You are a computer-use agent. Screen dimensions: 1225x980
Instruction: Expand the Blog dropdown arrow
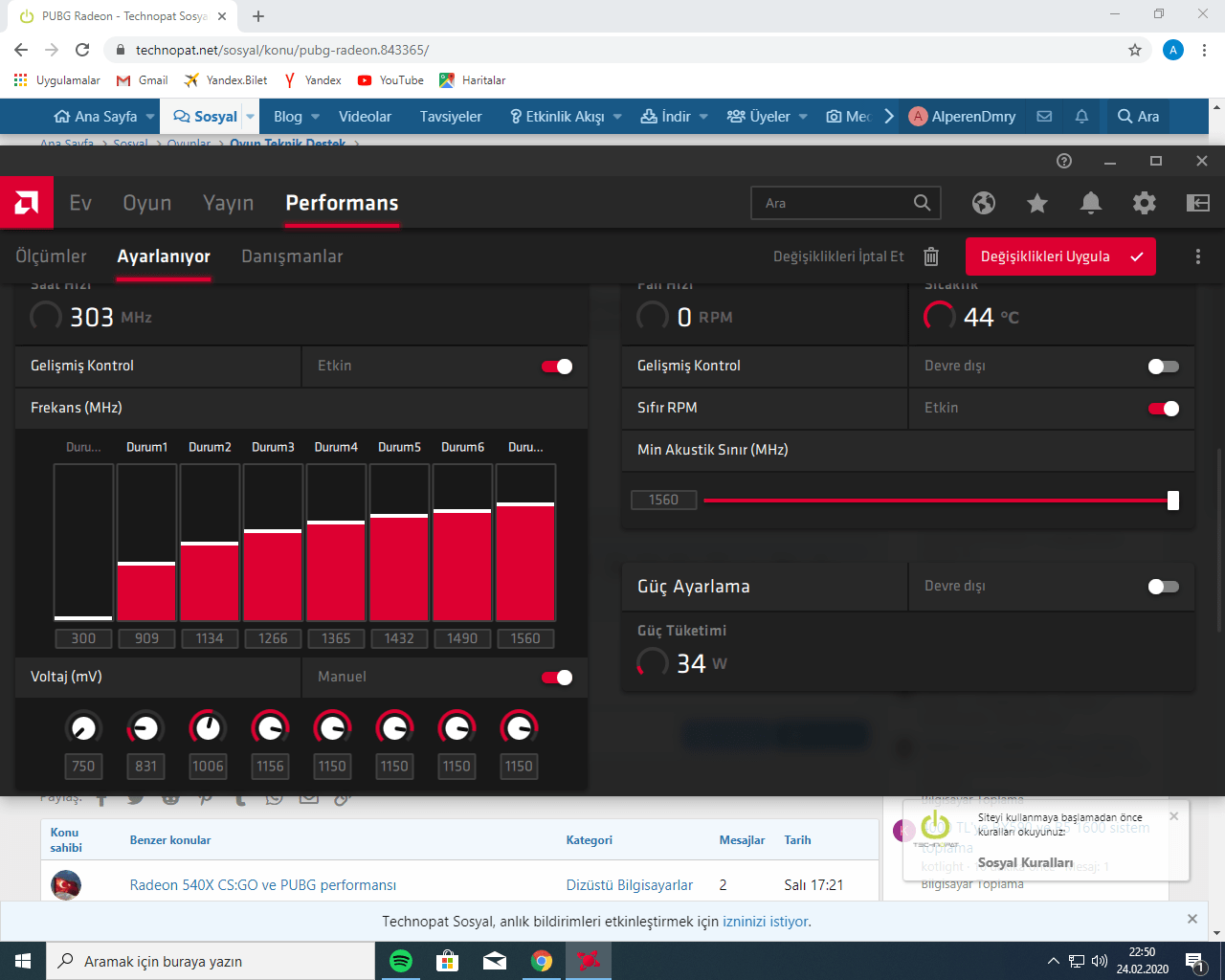click(315, 117)
